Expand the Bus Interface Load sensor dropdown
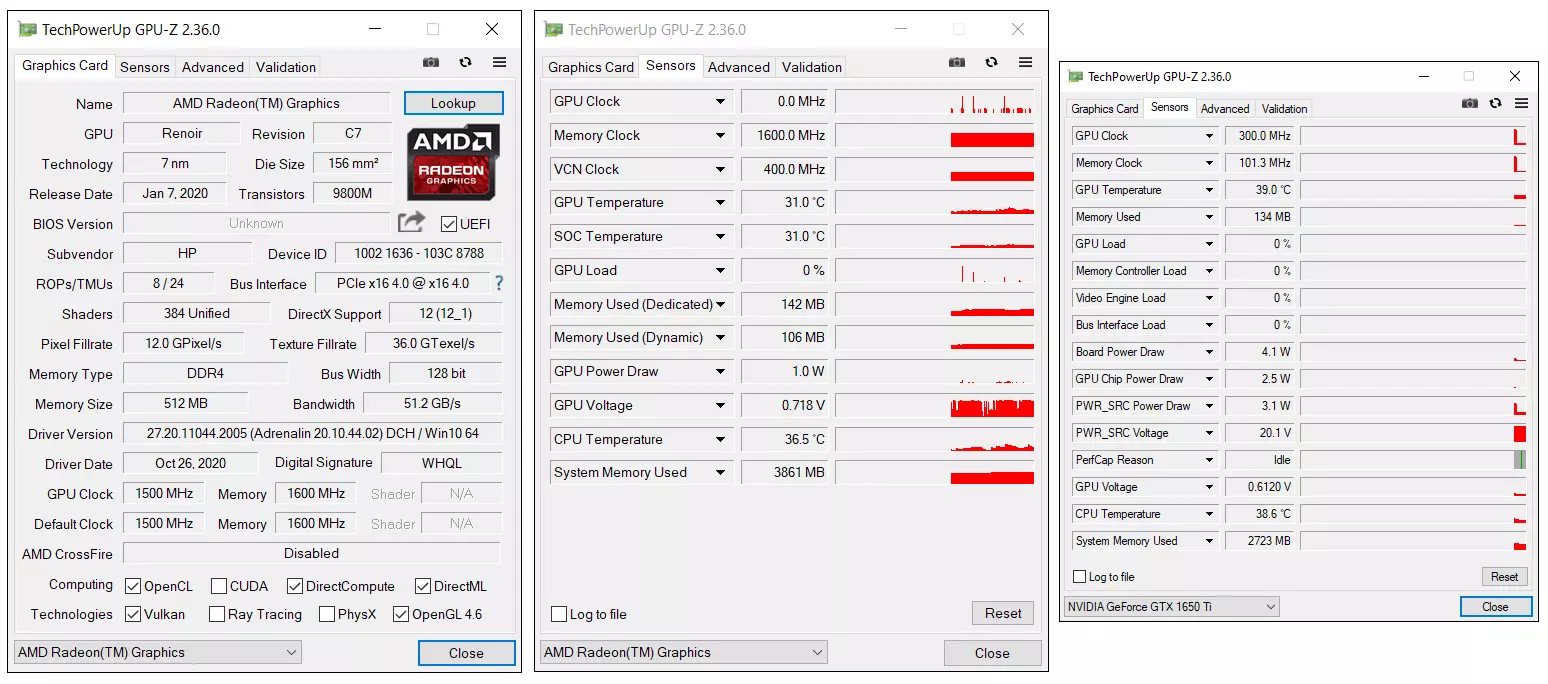The image size is (1548, 684). coord(1209,325)
